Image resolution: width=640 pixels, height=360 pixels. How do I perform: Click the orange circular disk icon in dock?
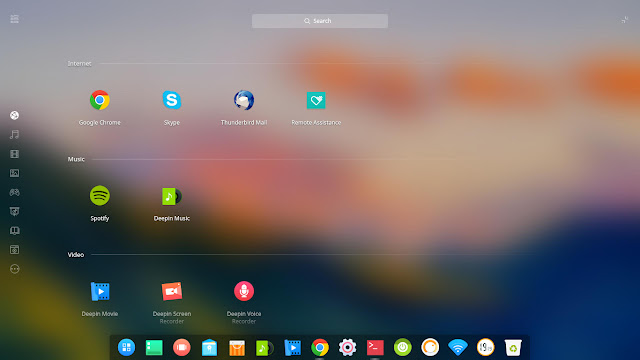(430, 347)
